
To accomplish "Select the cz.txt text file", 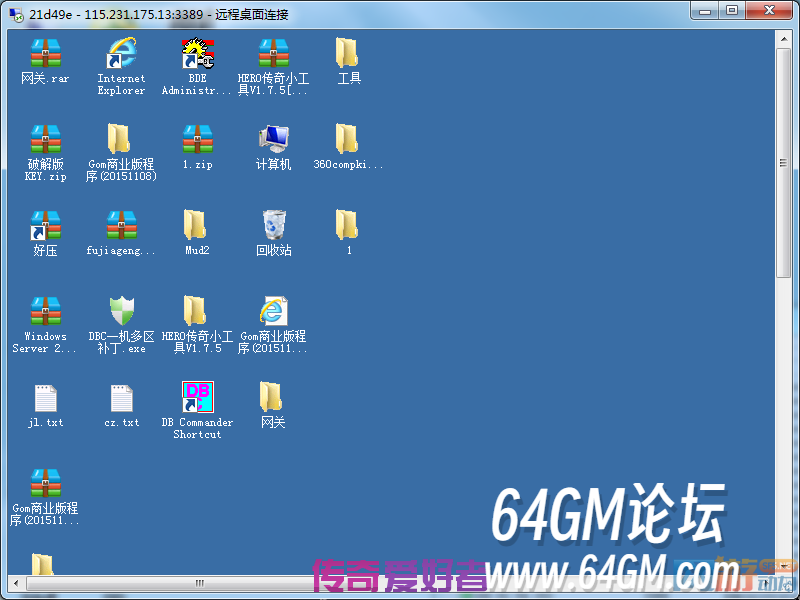I will [x=121, y=397].
